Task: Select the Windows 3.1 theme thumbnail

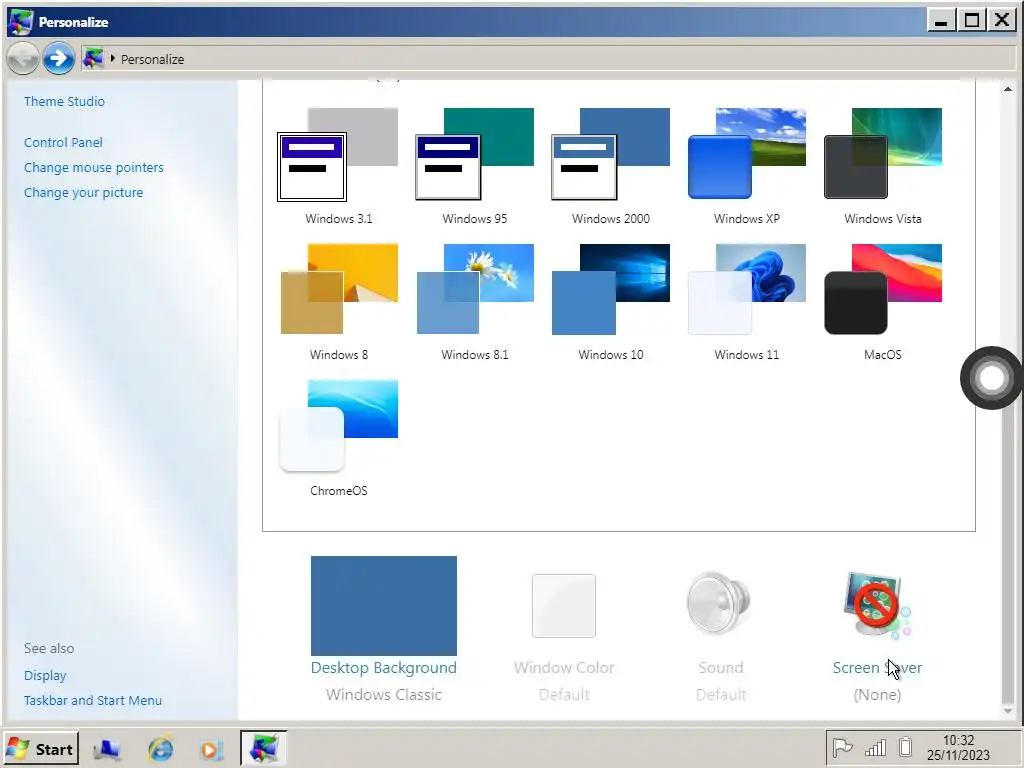Action: pos(338,155)
